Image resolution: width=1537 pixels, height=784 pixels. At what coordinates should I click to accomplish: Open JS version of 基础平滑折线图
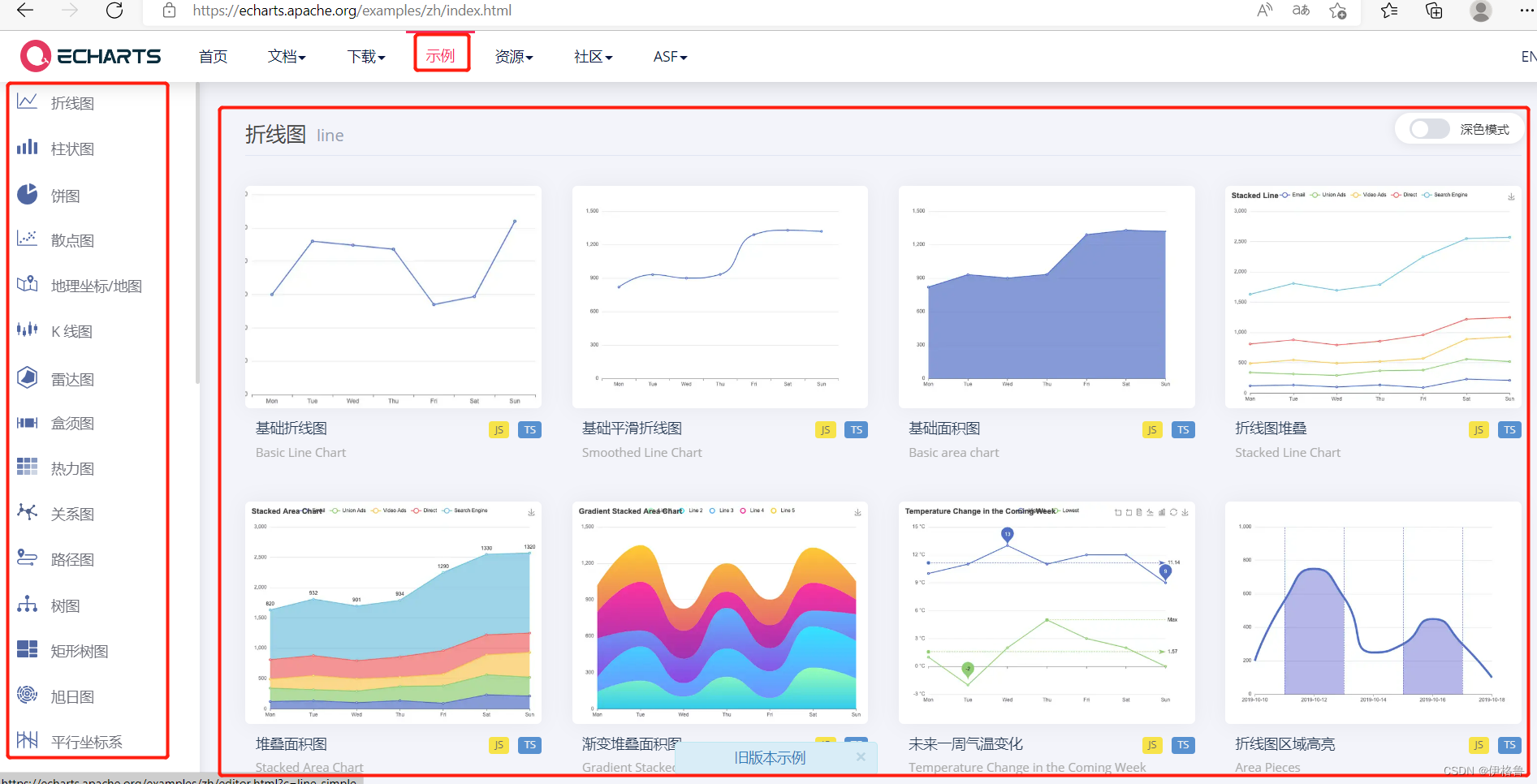coord(825,429)
